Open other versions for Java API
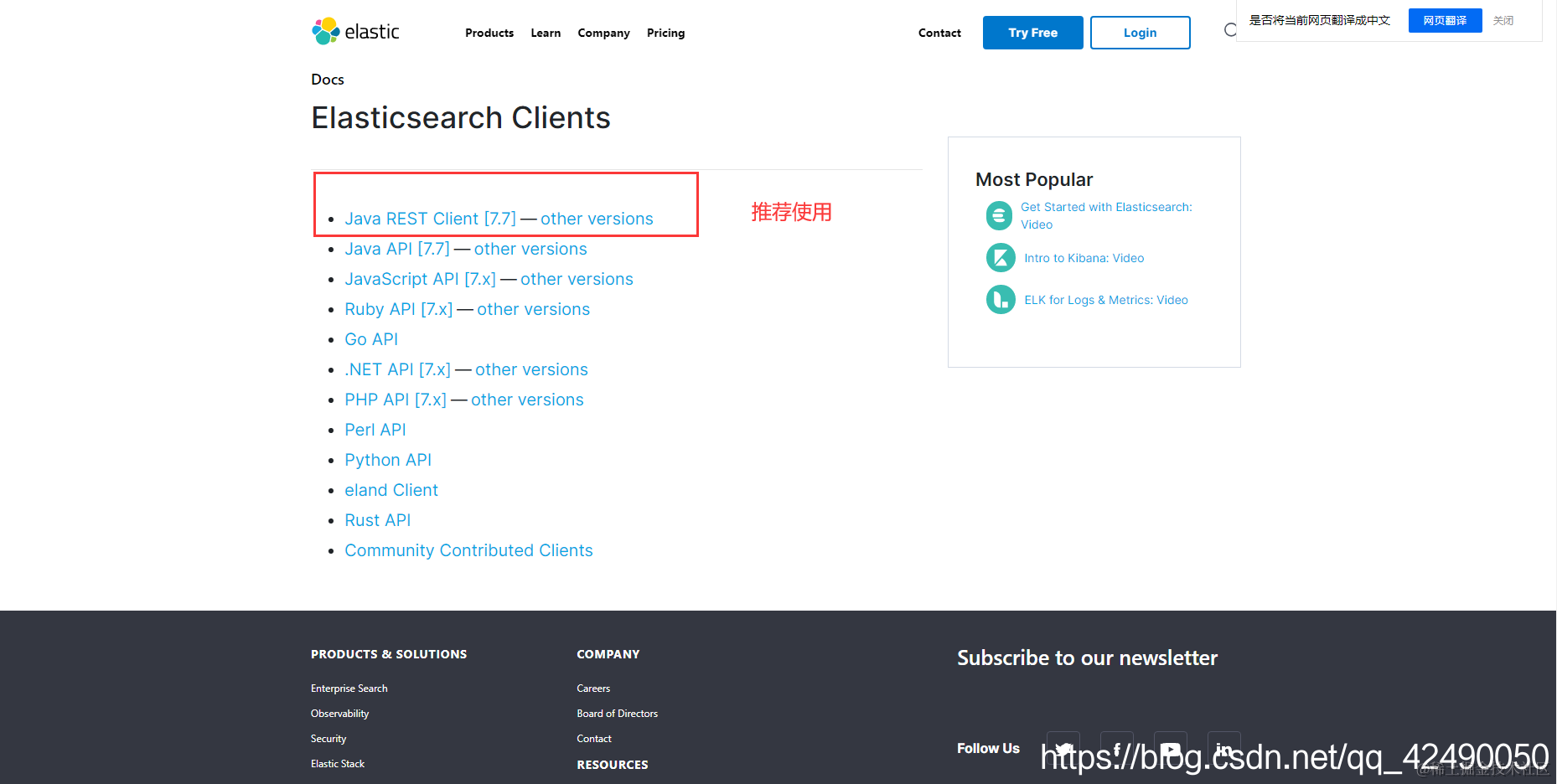1557x784 pixels. click(x=530, y=249)
